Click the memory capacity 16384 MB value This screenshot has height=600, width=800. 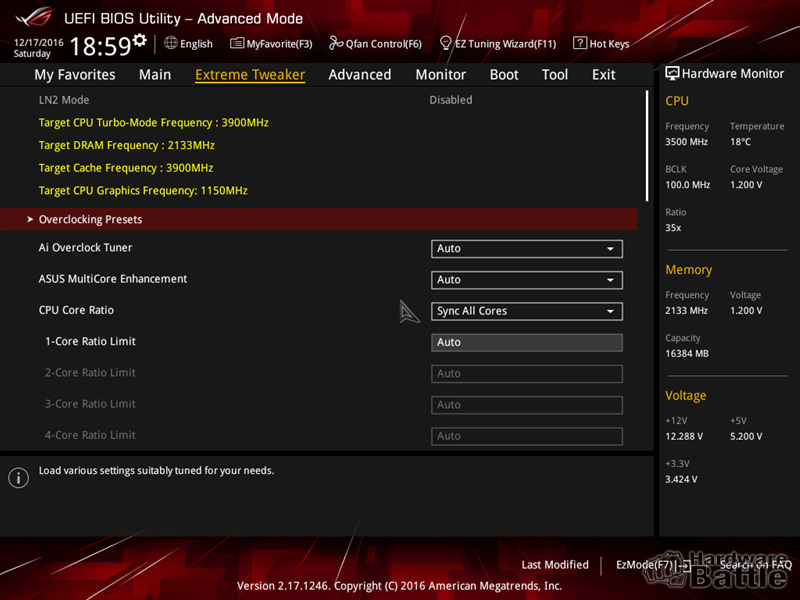point(687,354)
